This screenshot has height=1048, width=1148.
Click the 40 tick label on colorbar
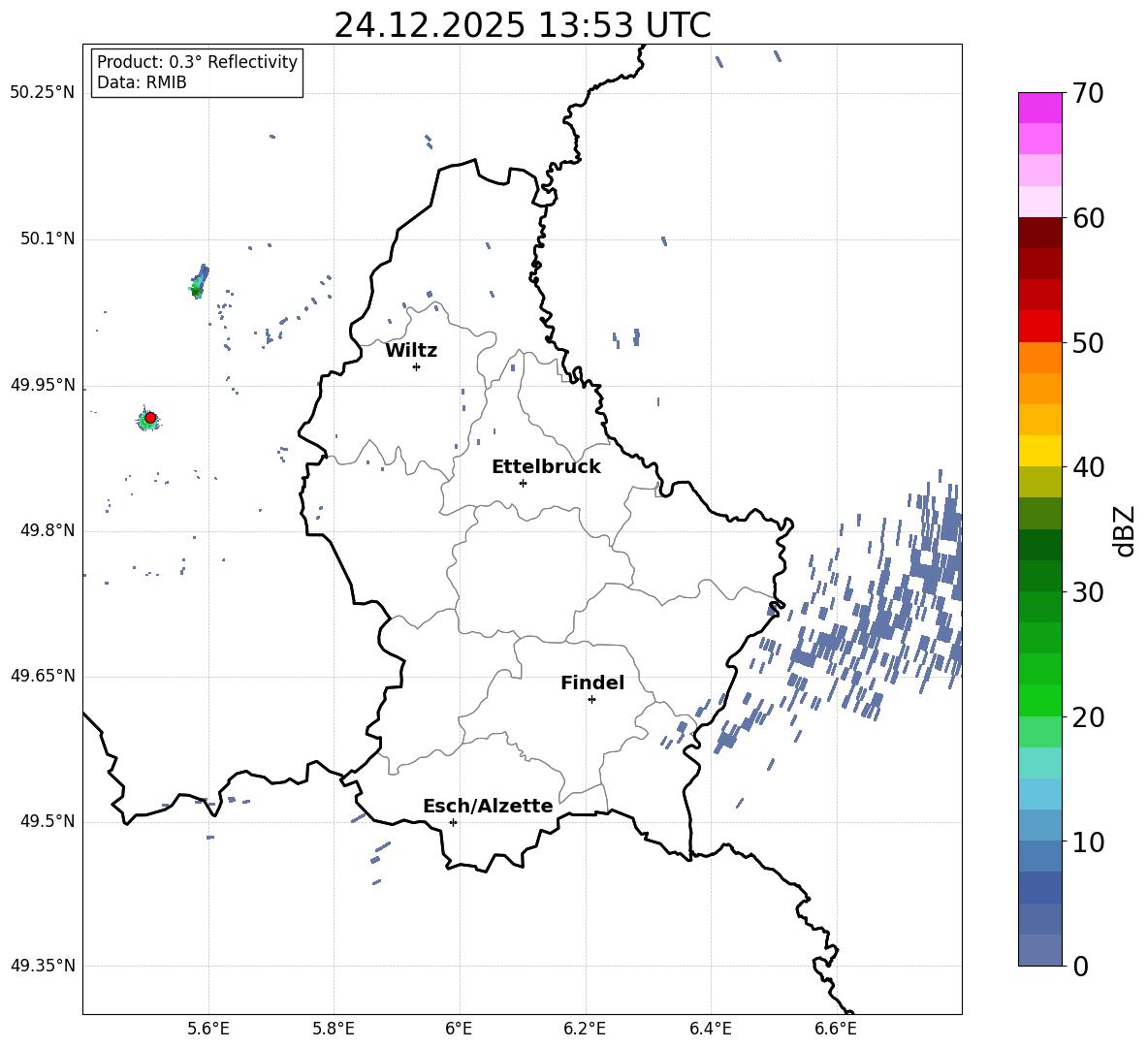point(1087,467)
